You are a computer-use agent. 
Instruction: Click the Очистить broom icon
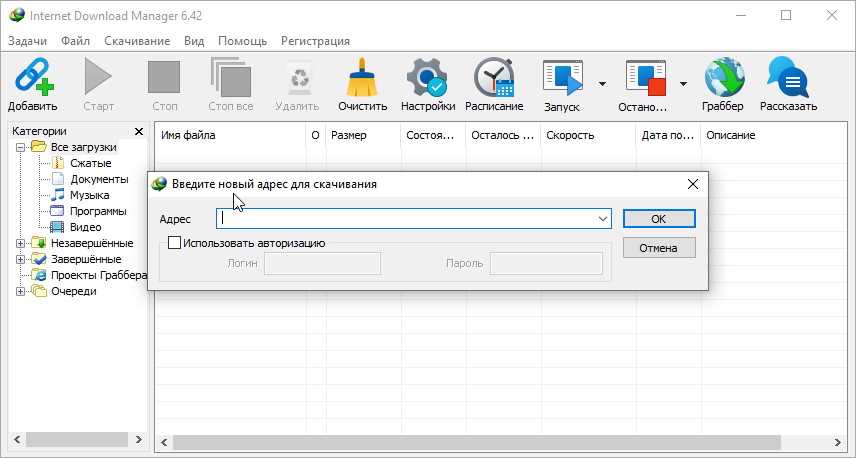pyautogui.click(x=362, y=78)
